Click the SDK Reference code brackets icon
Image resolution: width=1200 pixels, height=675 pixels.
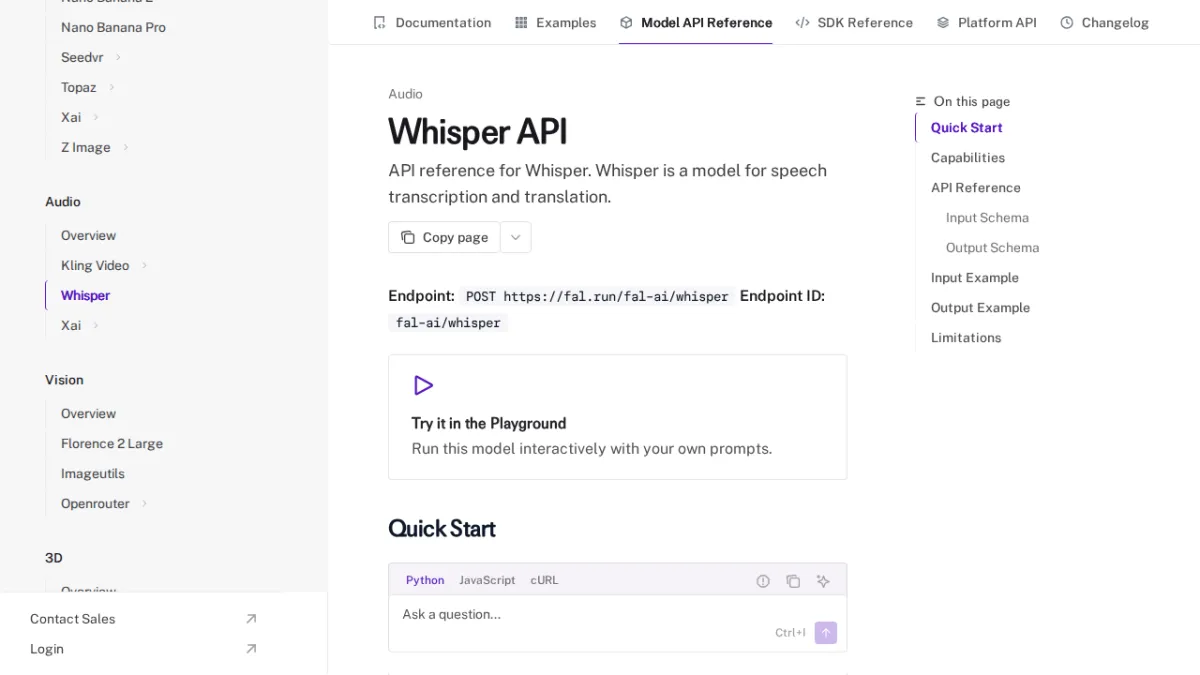(803, 22)
